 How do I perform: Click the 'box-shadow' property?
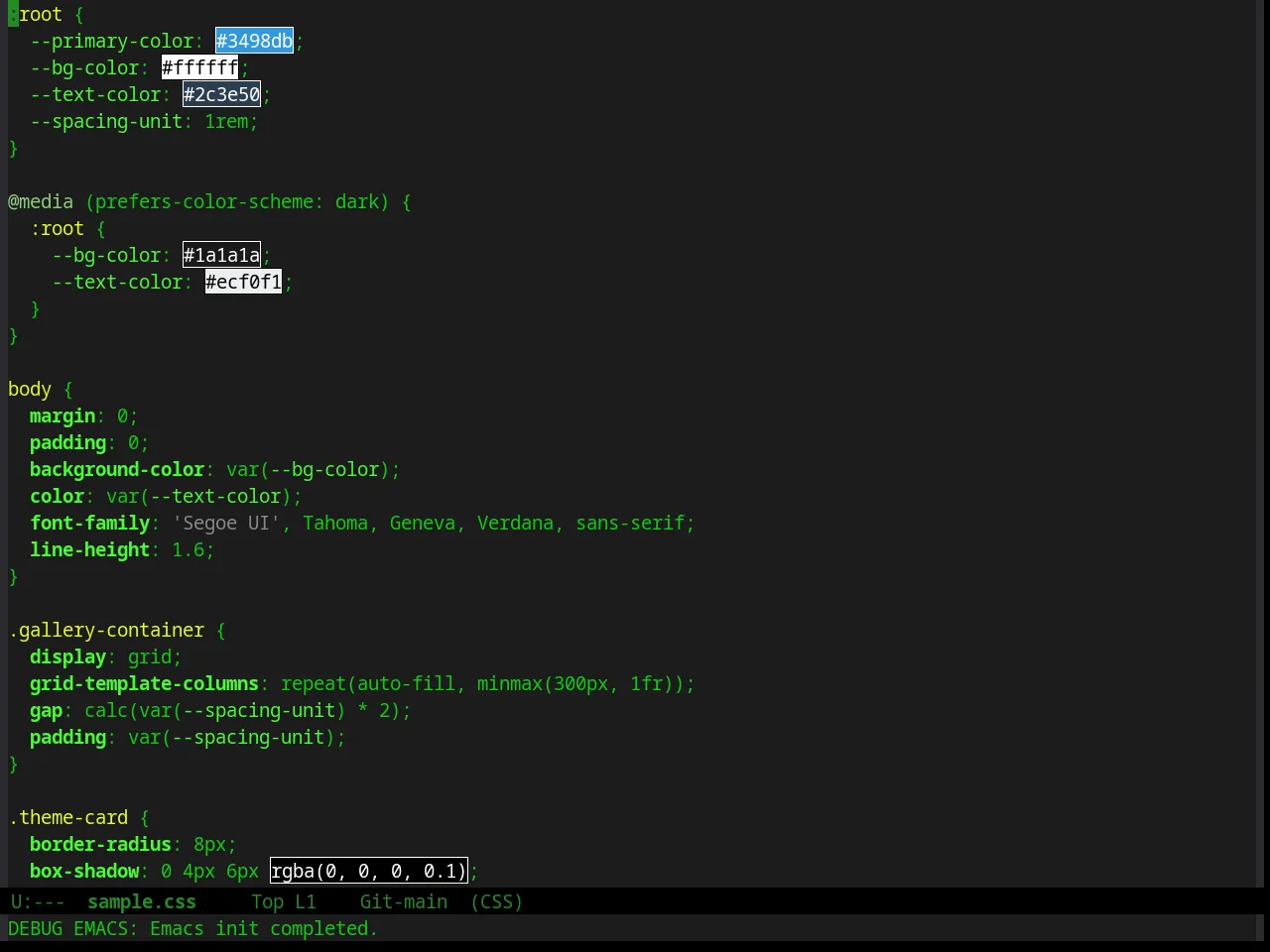84,871
